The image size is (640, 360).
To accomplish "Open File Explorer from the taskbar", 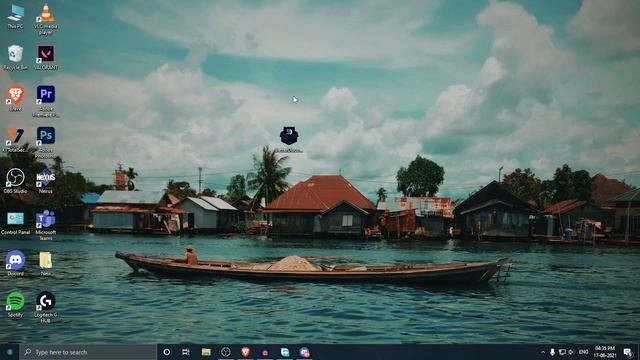I will (x=206, y=352).
